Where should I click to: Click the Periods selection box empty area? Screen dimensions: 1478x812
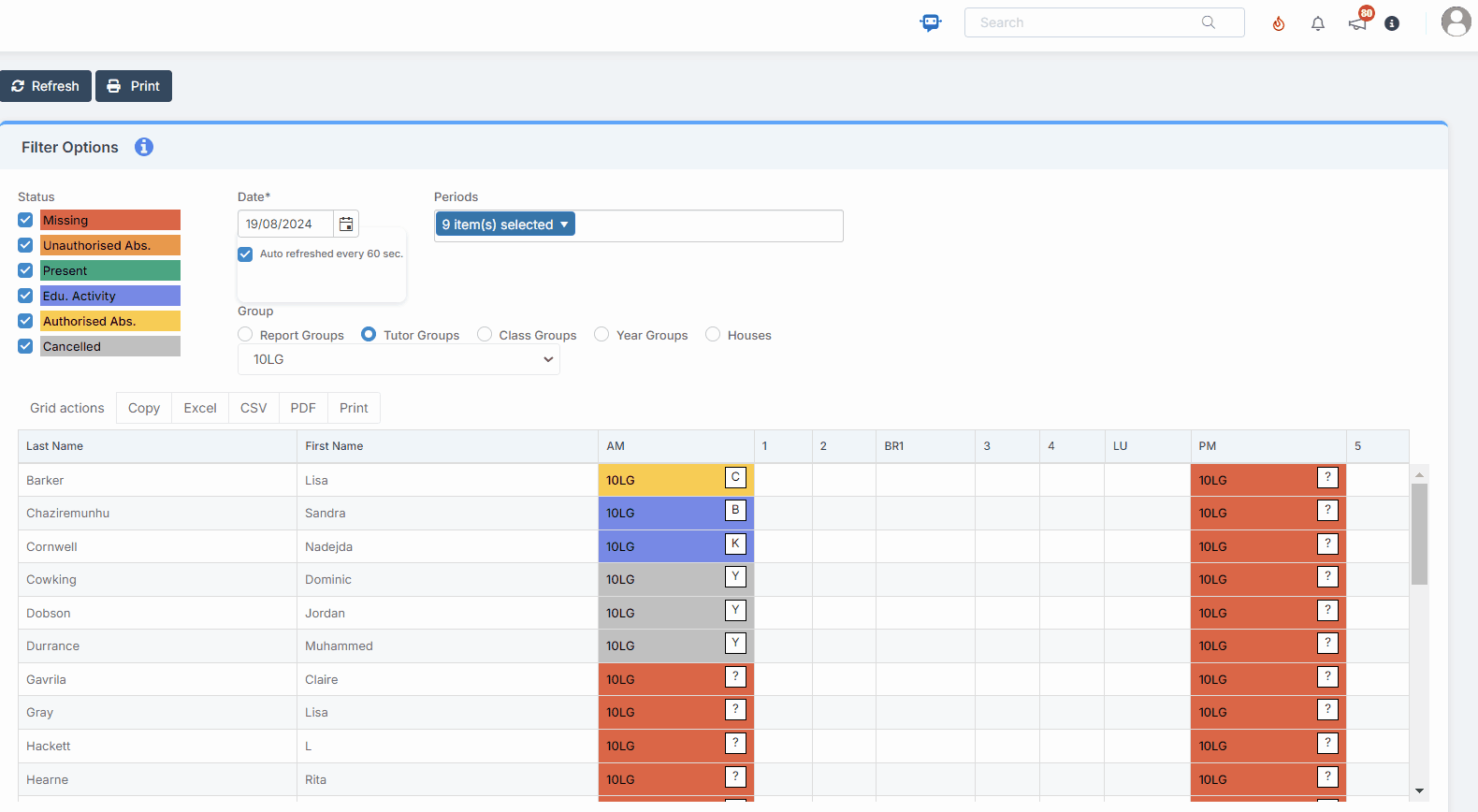(708, 225)
